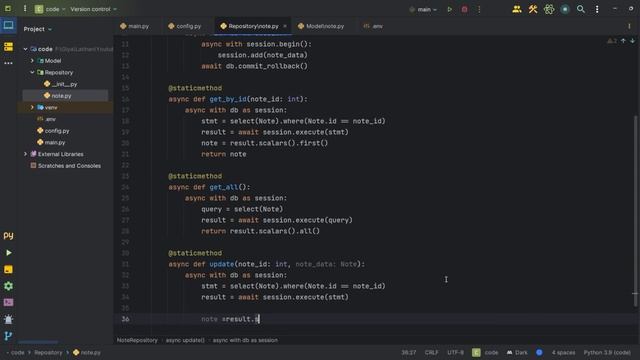
Task: Collapse the code root folder
Action: pos(25,49)
